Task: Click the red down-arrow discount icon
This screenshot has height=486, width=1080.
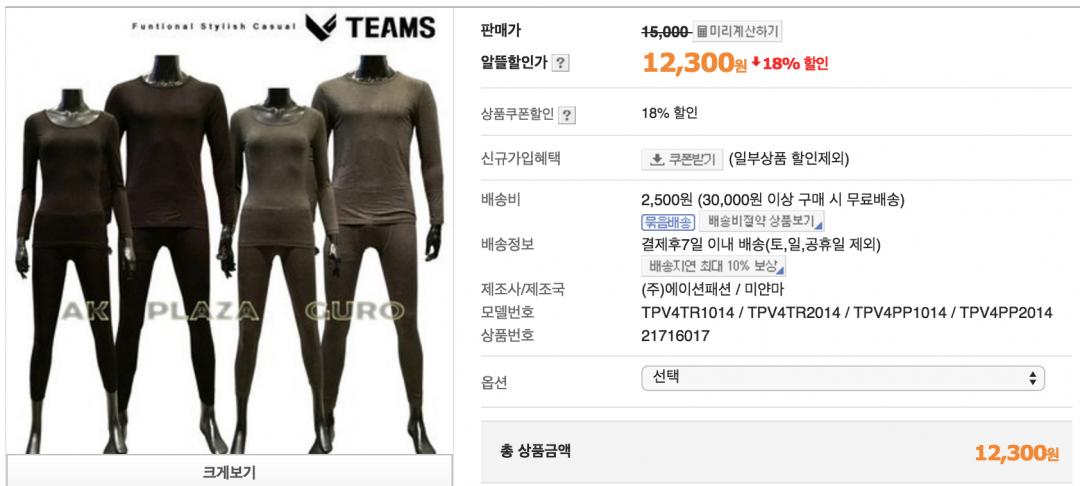Action: tap(756, 63)
